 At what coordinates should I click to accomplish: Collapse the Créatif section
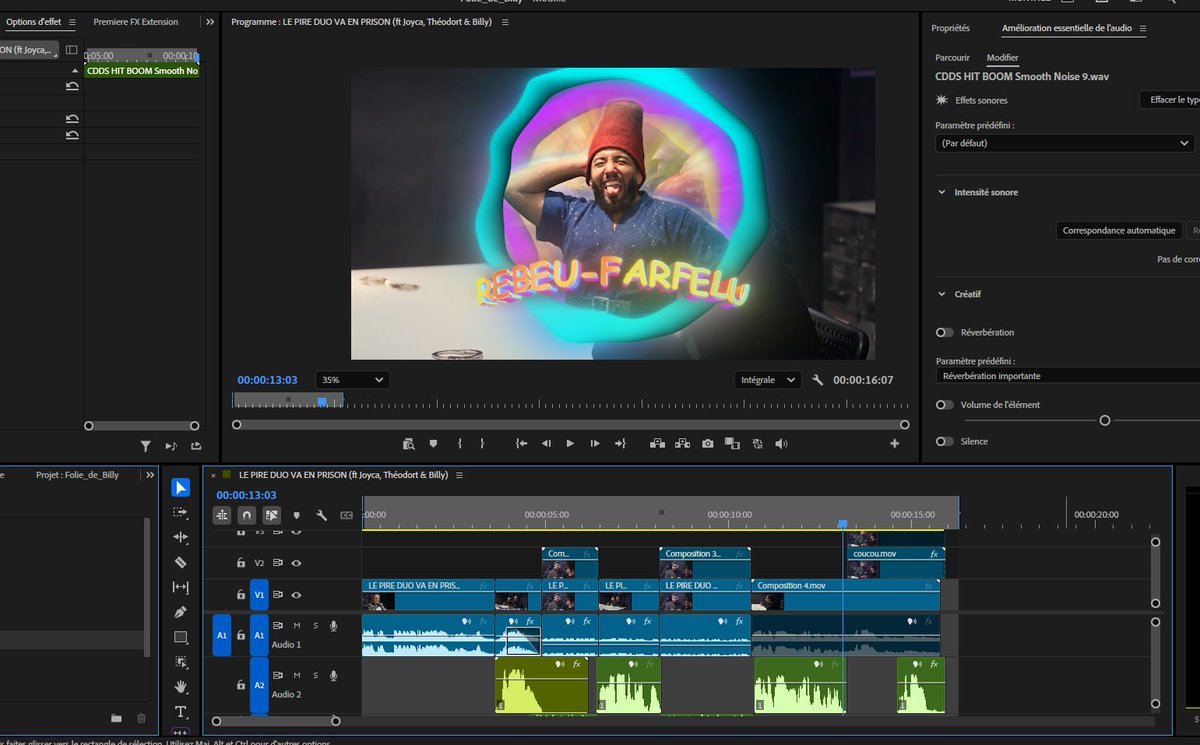(x=942, y=294)
